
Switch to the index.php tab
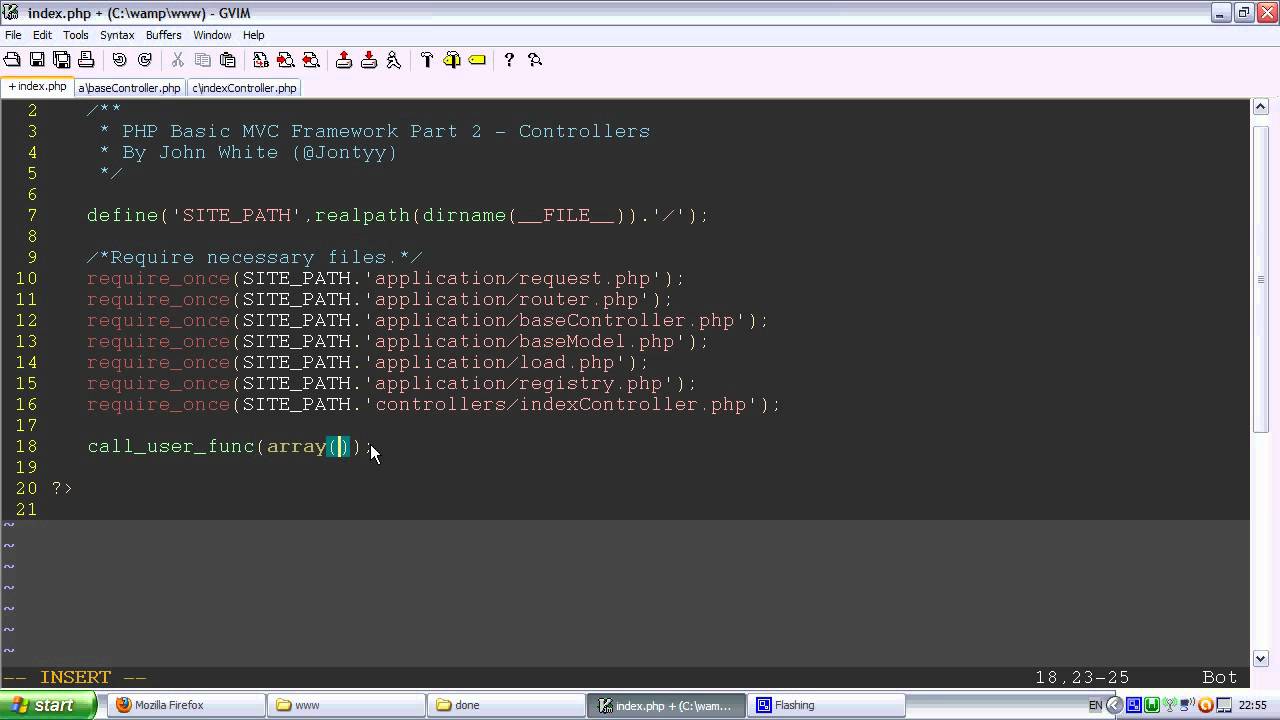(37, 87)
